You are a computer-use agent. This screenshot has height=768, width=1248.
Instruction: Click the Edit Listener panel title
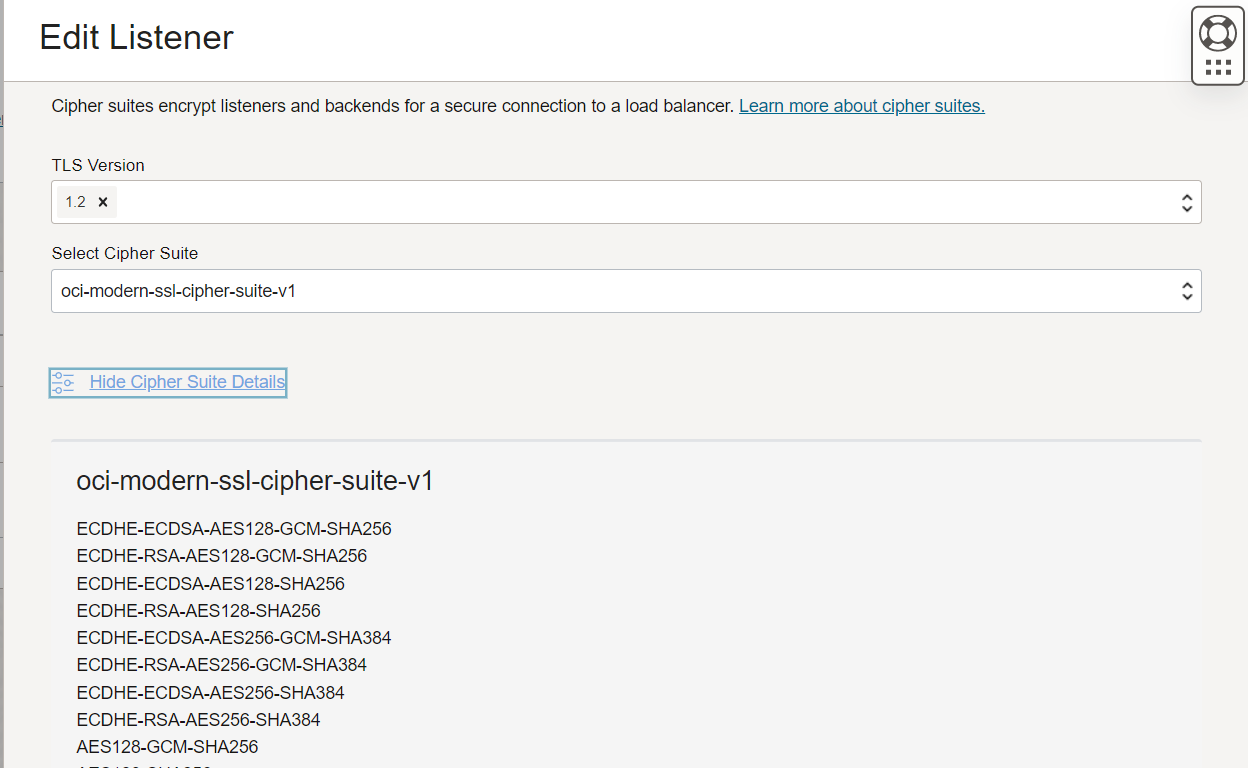coord(136,38)
